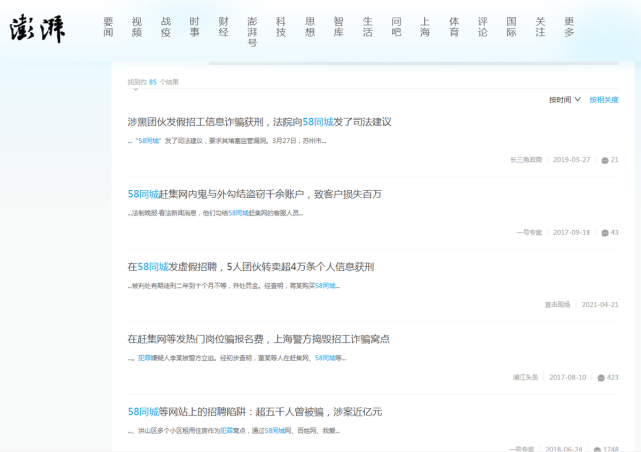
Task: Open the 生活 nav item
Action: pyautogui.click(x=368, y=27)
